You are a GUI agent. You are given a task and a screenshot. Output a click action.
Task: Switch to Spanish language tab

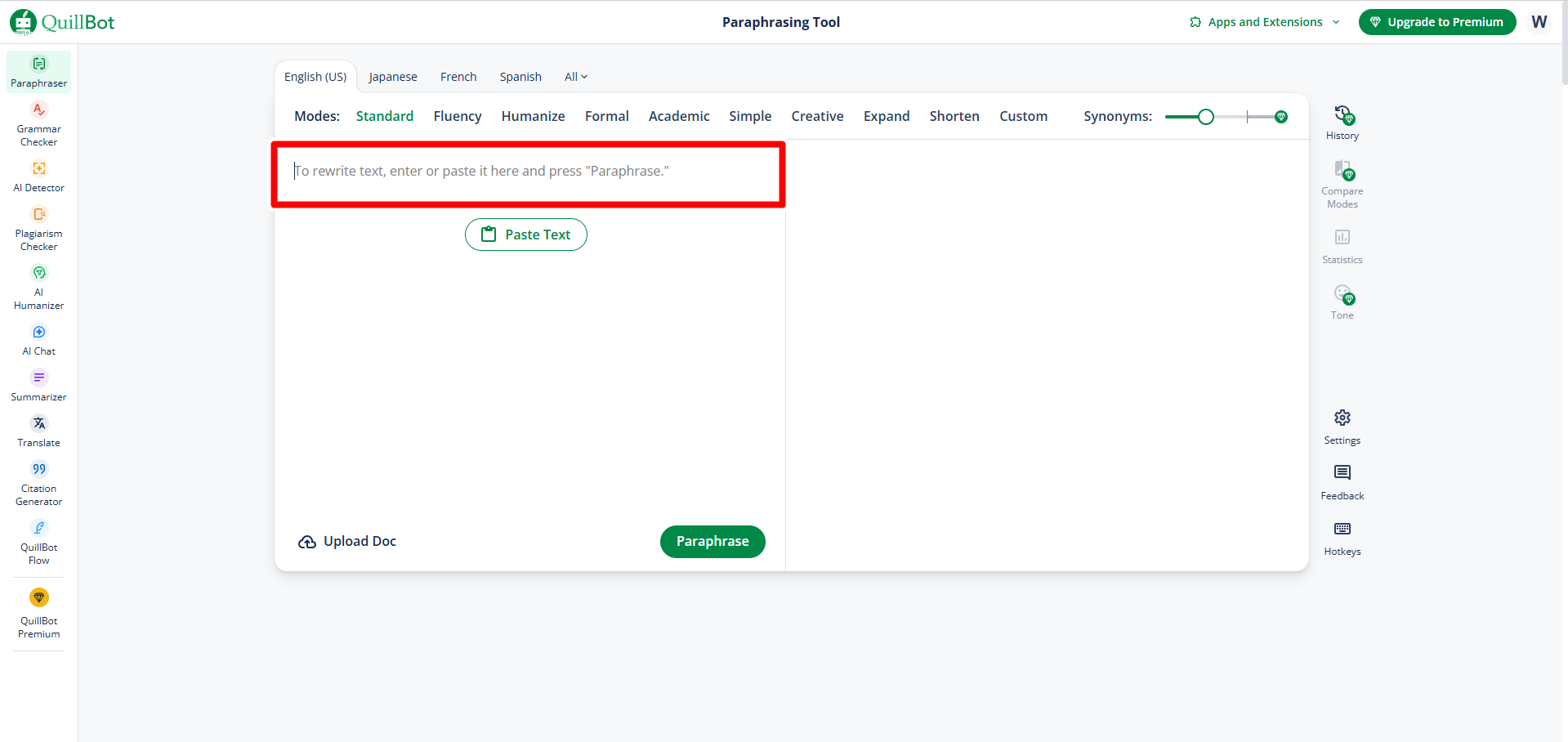coord(520,77)
